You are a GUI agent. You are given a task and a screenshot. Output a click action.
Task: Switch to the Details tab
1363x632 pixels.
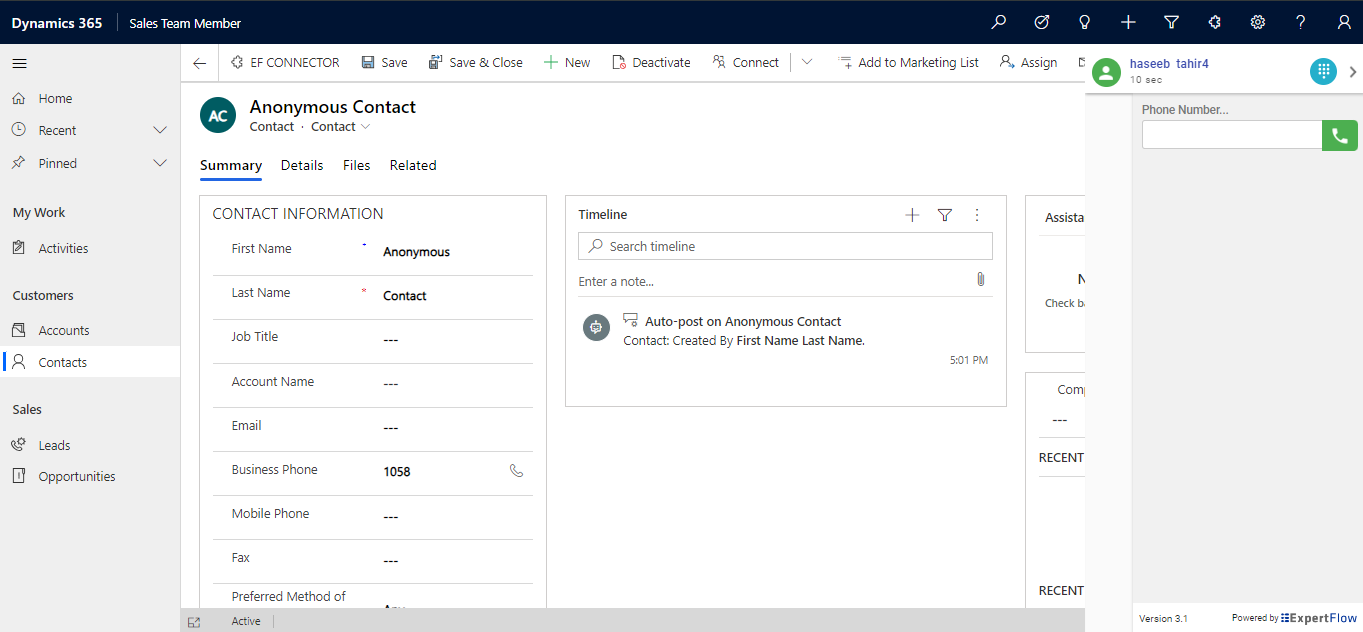302,166
